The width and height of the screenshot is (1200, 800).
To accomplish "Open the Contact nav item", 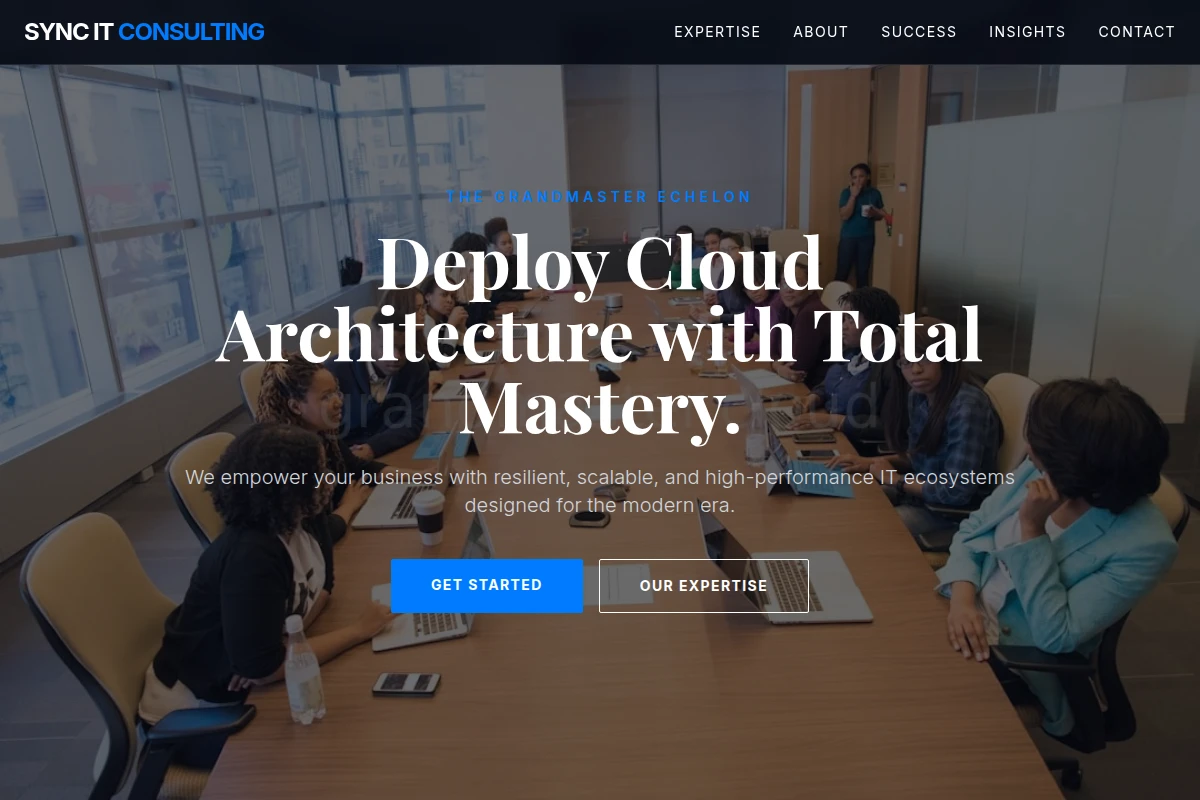I will pos(1137,32).
